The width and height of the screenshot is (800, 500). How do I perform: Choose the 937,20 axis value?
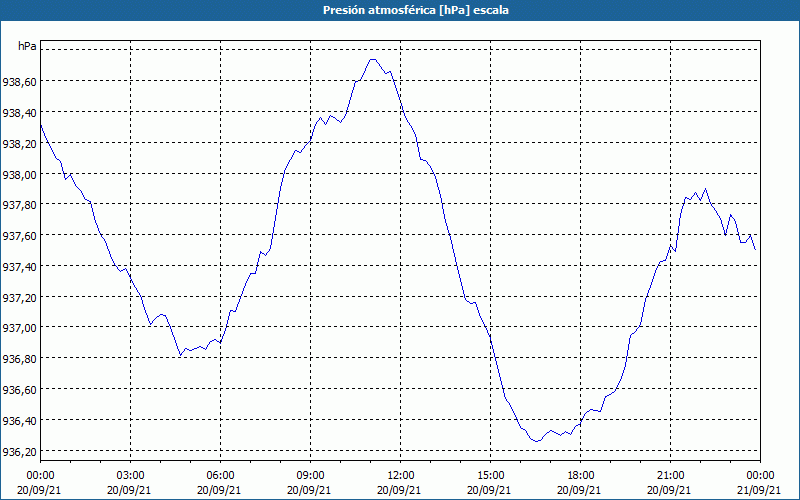point(19,297)
